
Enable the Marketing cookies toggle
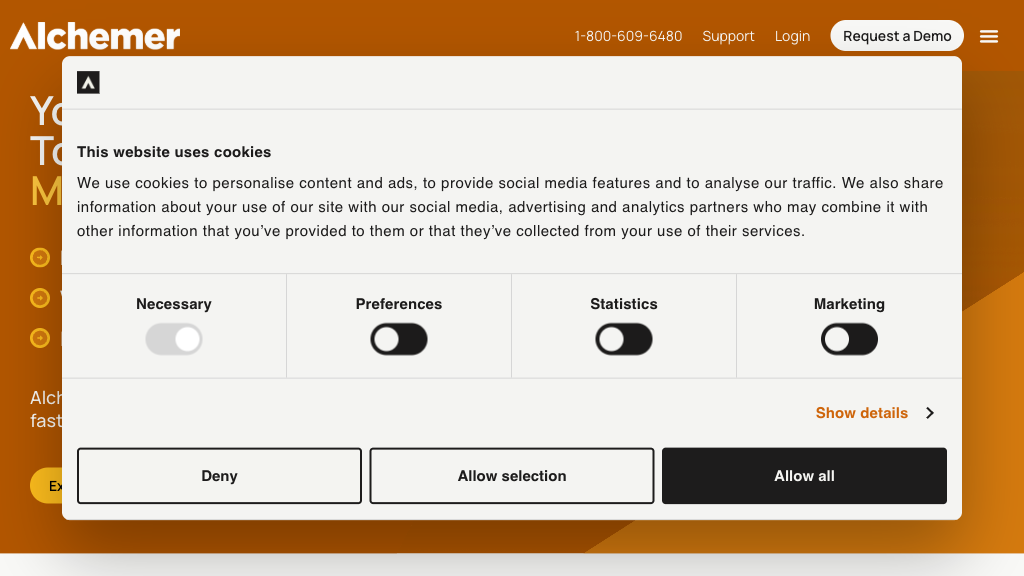tap(849, 340)
